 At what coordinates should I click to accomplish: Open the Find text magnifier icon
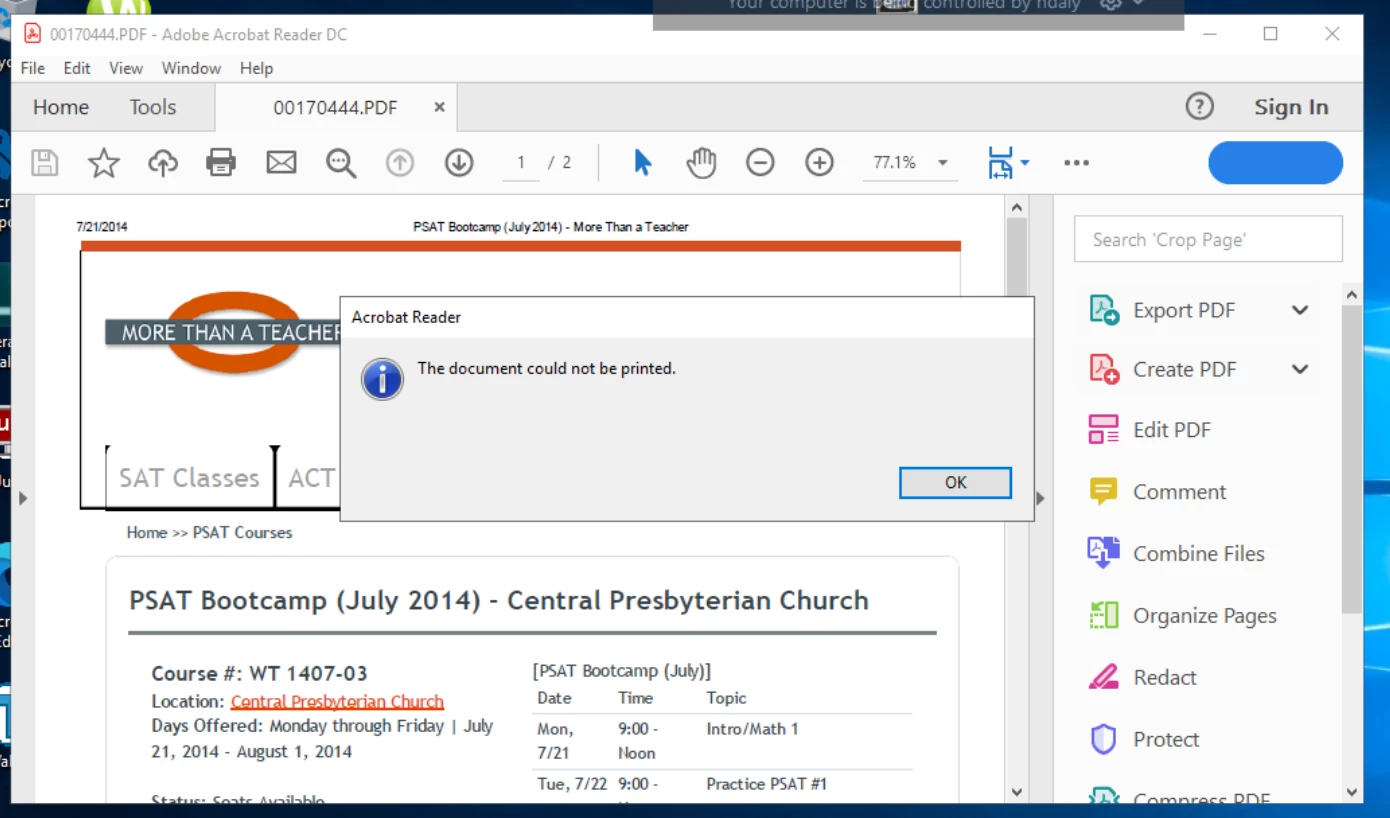tap(341, 163)
